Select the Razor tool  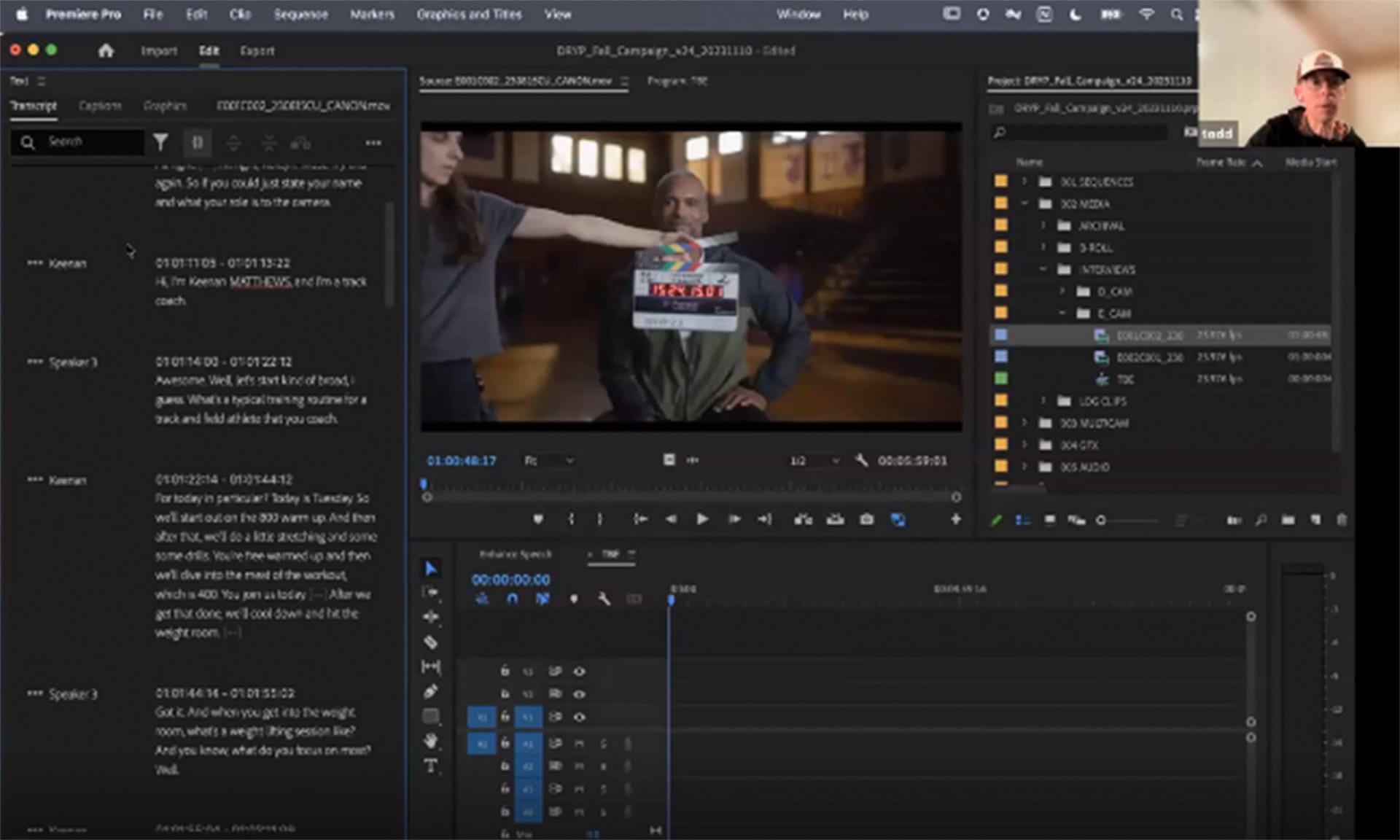coord(430,642)
